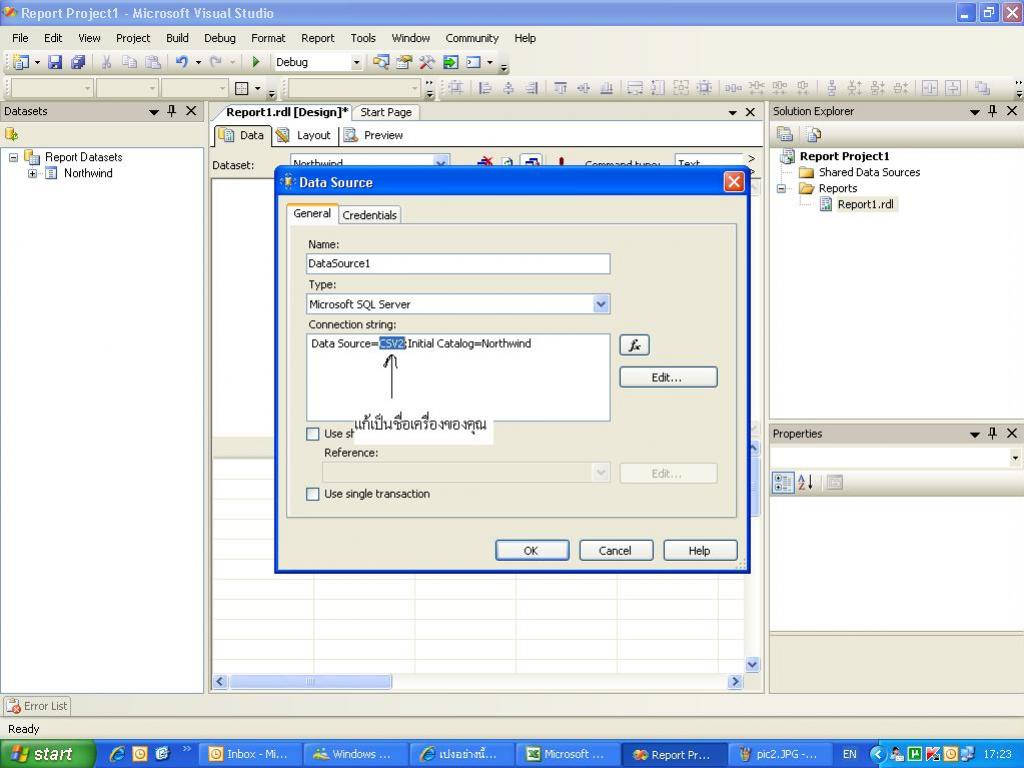Click inside the Connection string text box
This screenshot has height=768, width=1024.
(x=458, y=377)
